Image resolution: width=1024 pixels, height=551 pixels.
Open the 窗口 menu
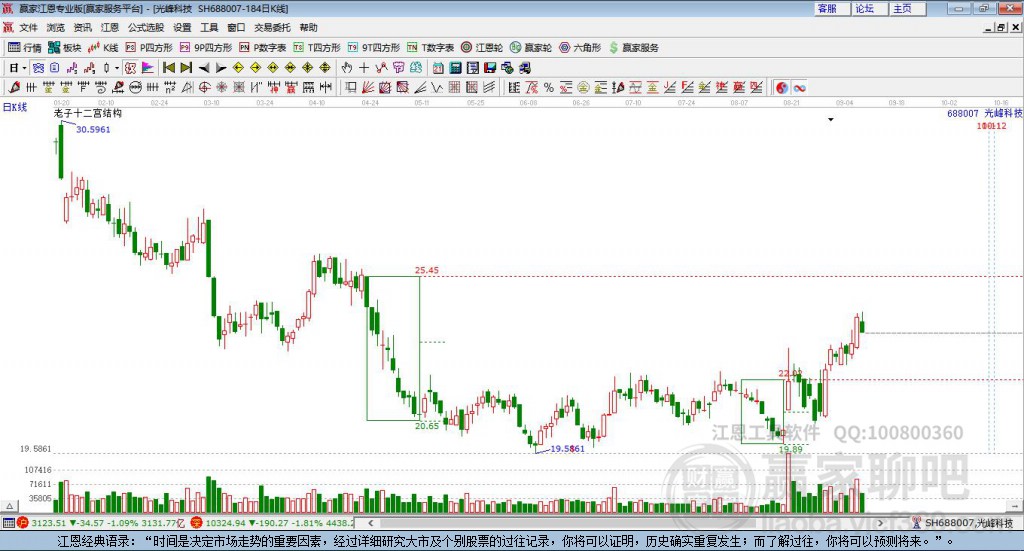click(x=236, y=27)
